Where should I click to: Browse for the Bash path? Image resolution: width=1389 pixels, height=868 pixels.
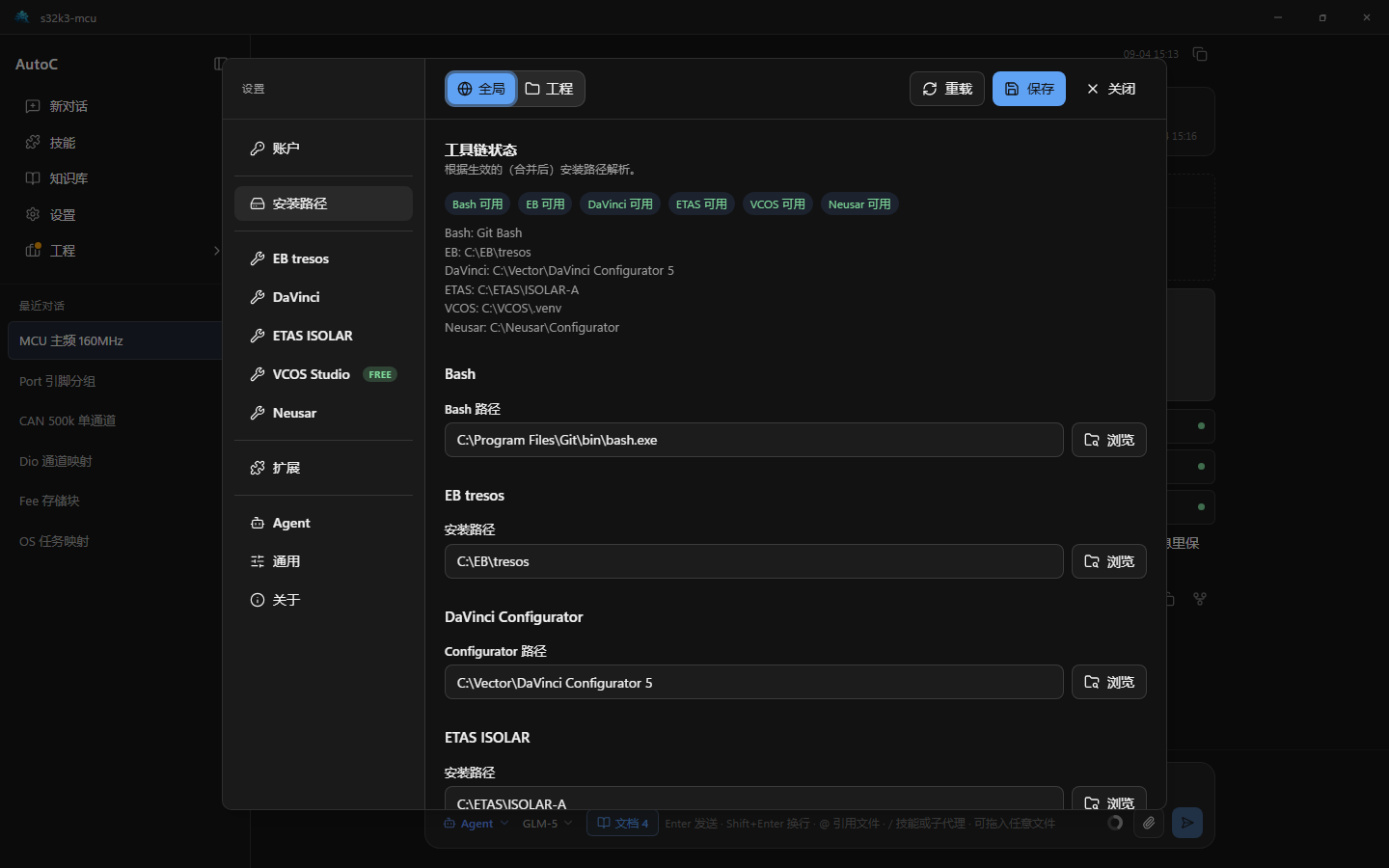pos(1109,440)
